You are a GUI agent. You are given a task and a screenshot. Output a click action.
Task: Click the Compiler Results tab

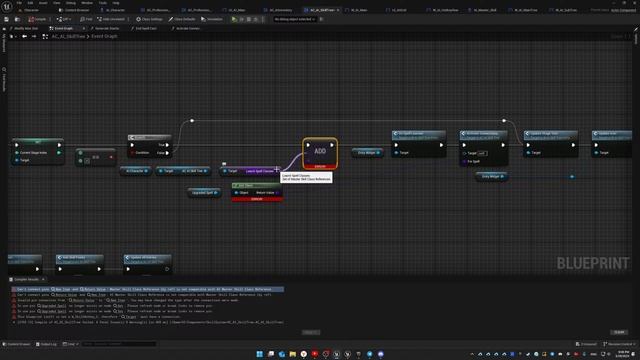tap(26, 280)
